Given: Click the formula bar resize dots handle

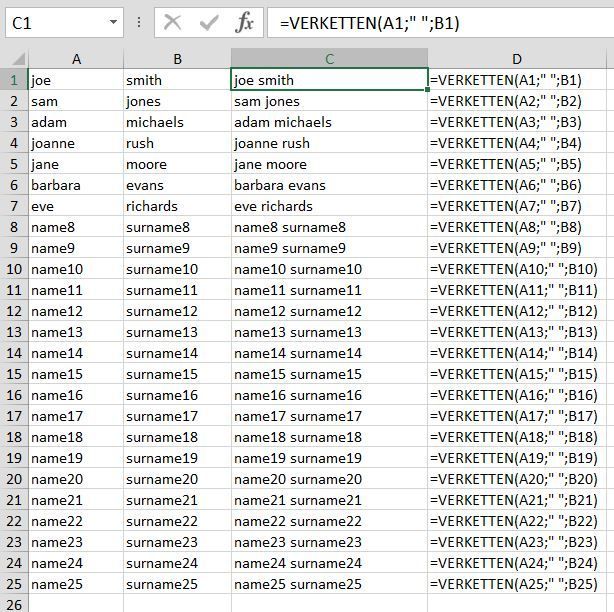Looking at the screenshot, I should point(139,22).
